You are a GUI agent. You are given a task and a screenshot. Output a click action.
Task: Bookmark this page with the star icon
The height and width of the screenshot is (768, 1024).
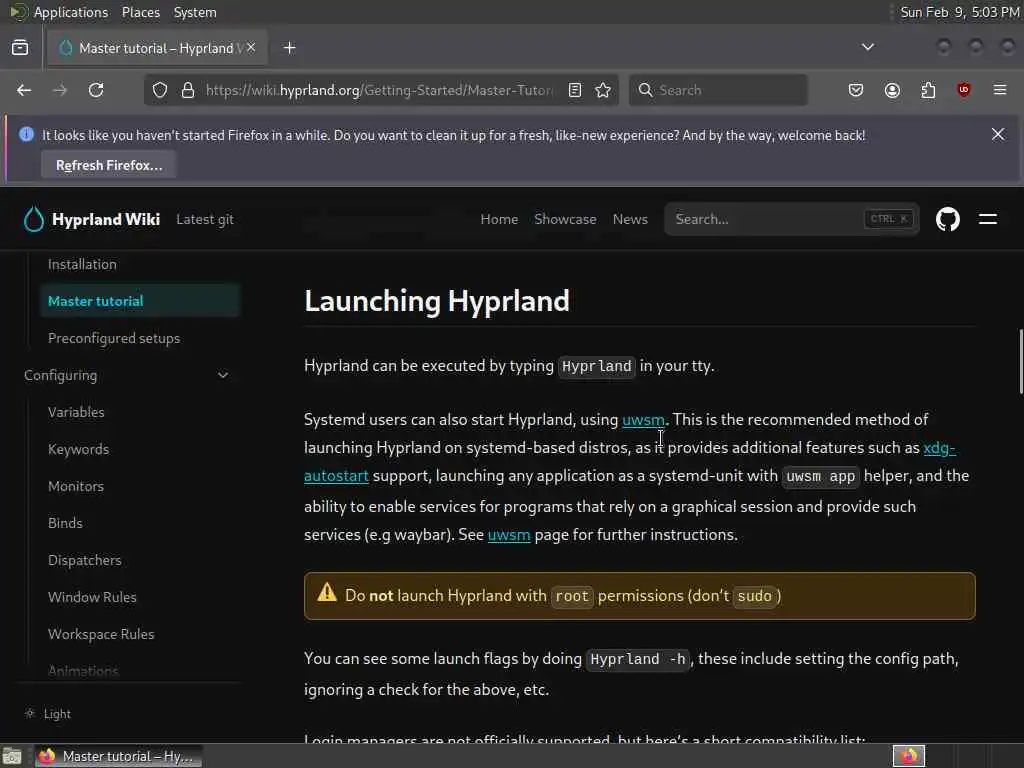click(603, 90)
